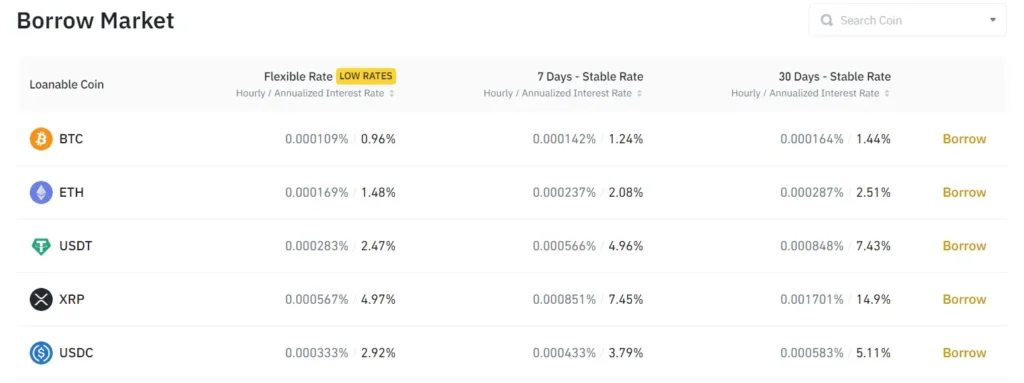Click into the Search Coin field
Image resolution: width=1024 pixels, height=383 pixels.
[907, 20]
